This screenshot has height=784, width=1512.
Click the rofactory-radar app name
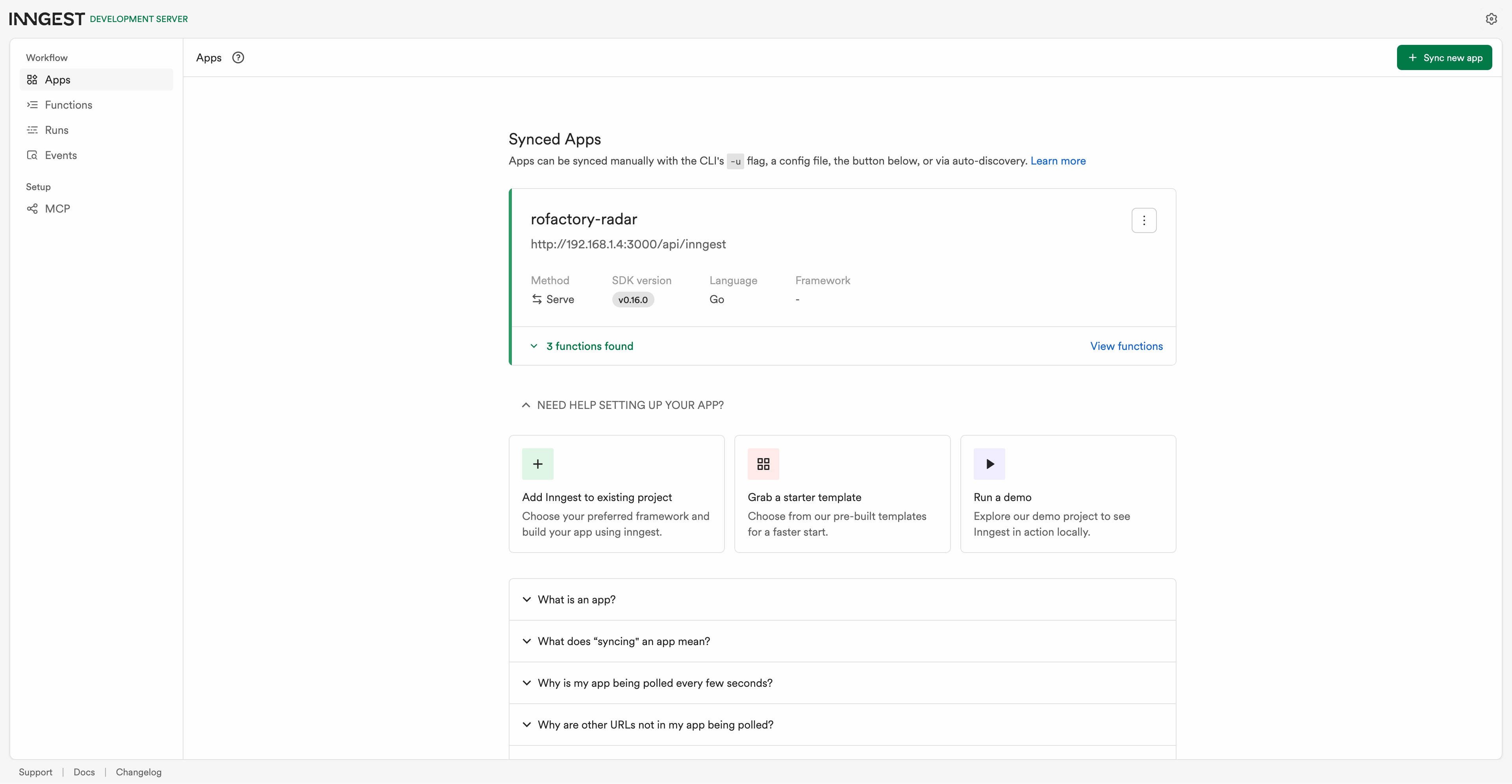point(584,220)
